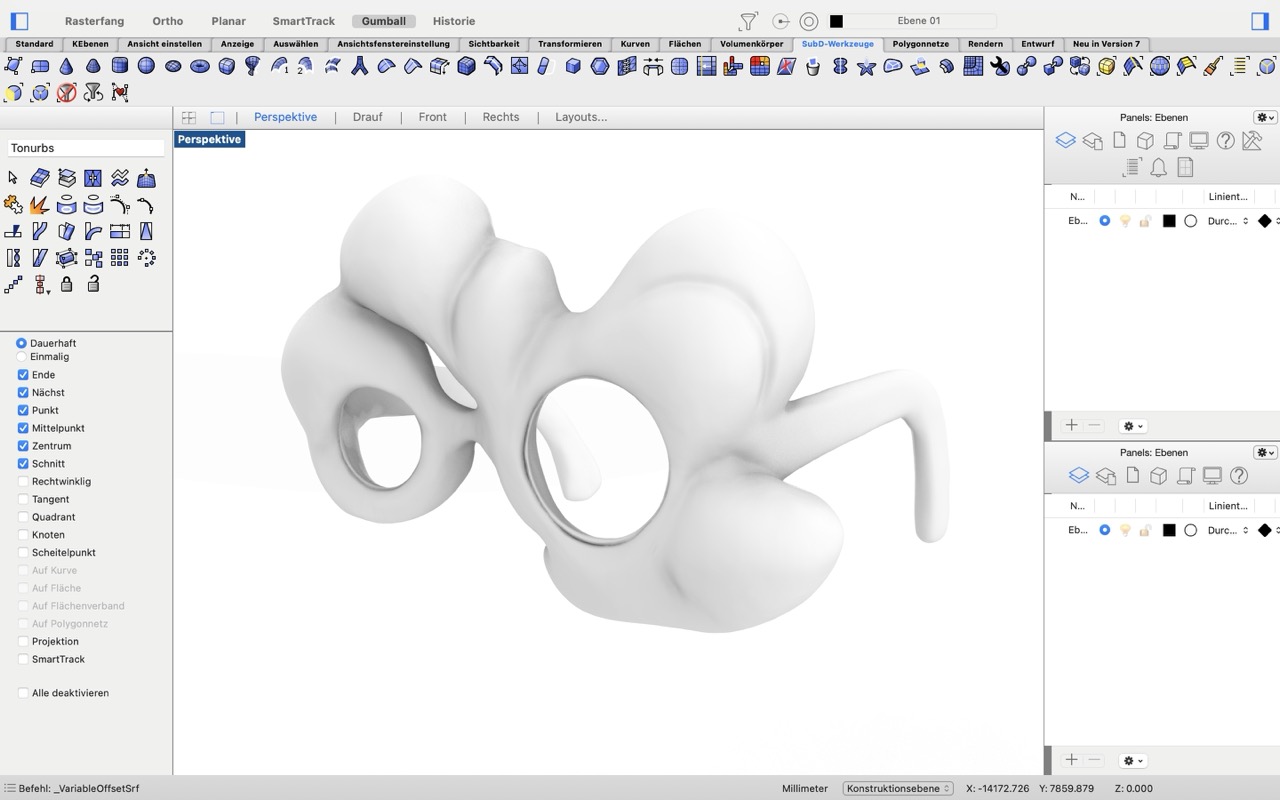Open top panel gear options dropdown

click(x=1265, y=117)
